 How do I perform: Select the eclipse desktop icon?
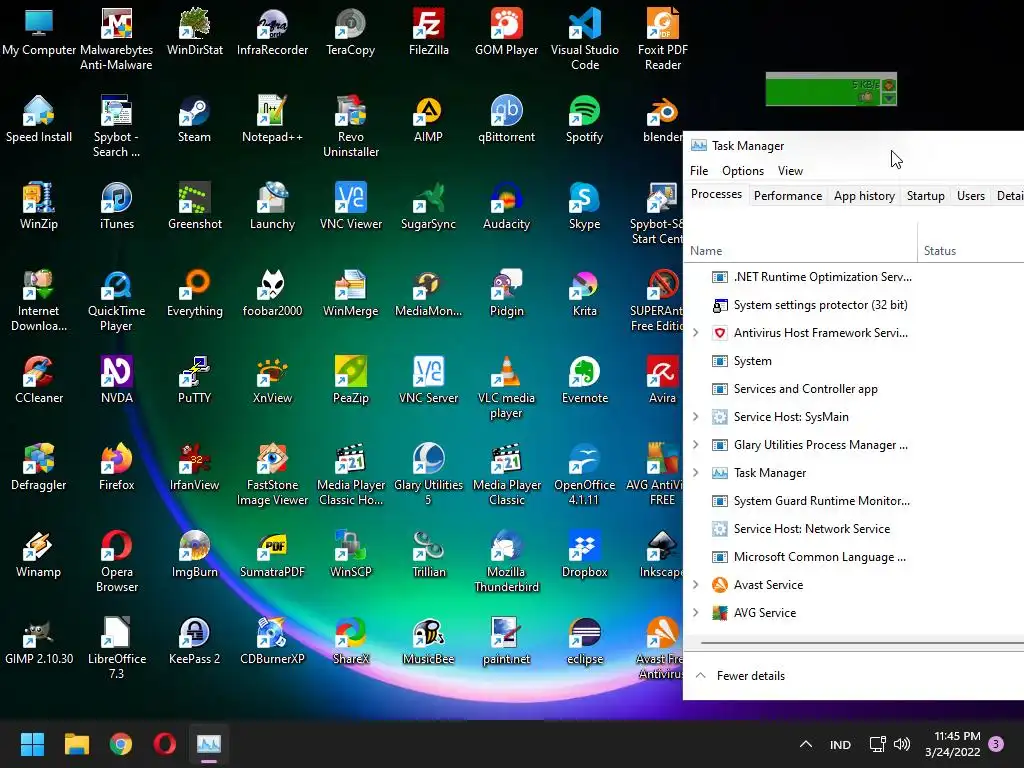pyautogui.click(x=584, y=641)
